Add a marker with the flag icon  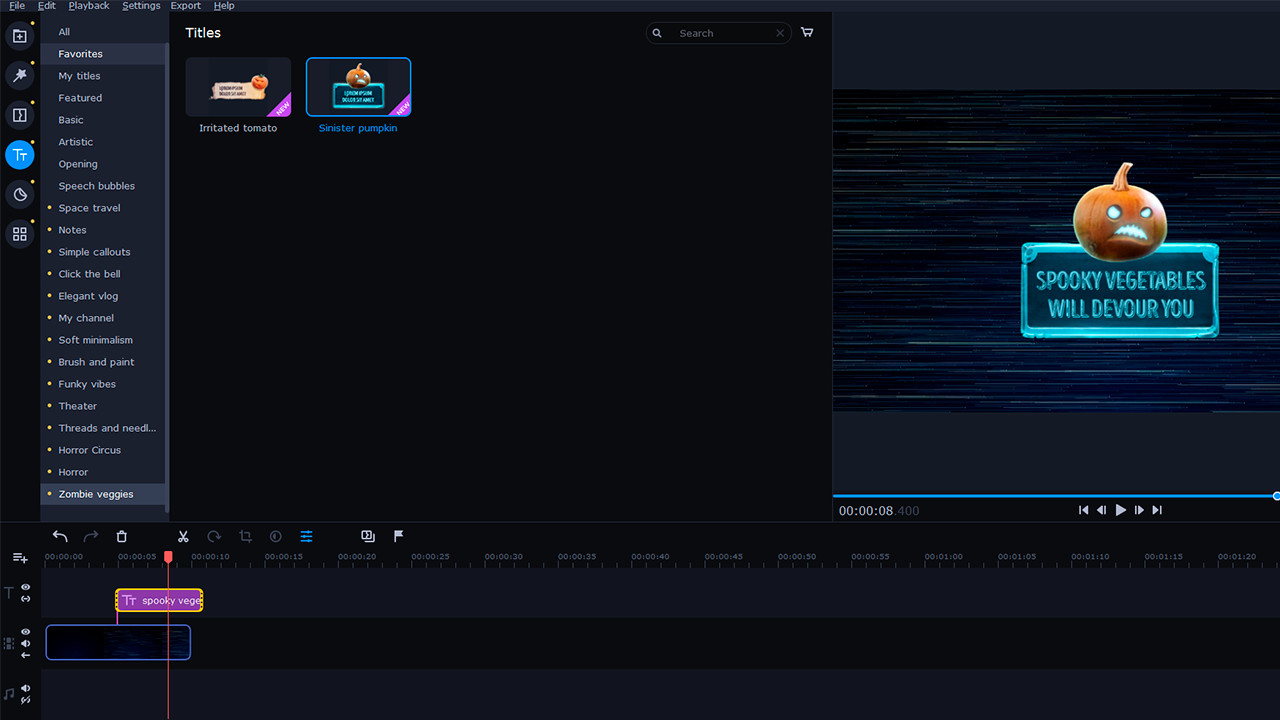pos(398,536)
